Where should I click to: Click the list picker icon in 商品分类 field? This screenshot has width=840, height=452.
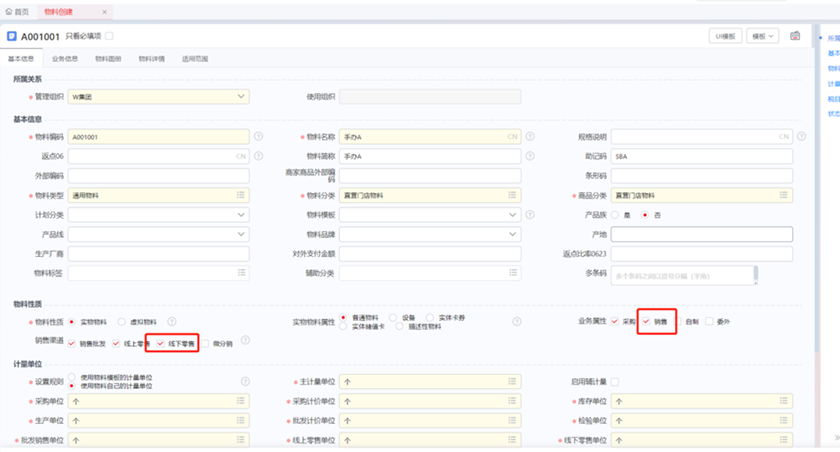coord(786,195)
